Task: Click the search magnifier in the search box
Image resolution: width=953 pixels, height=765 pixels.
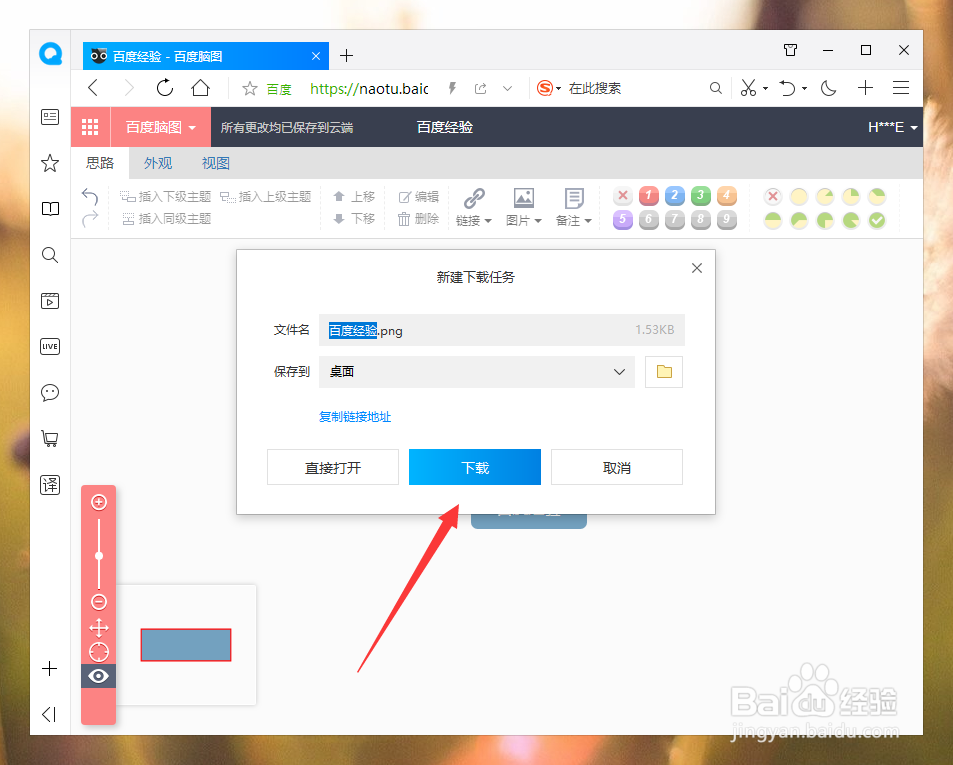Action: click(716, 89)
